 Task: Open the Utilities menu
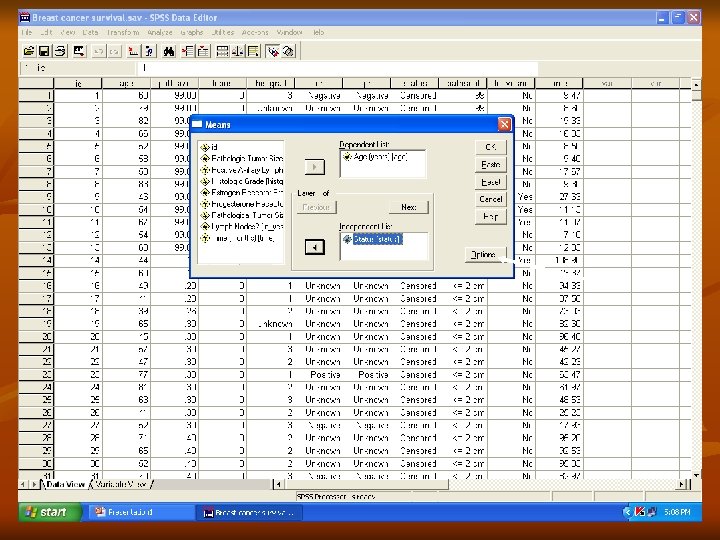pos(223,33)
